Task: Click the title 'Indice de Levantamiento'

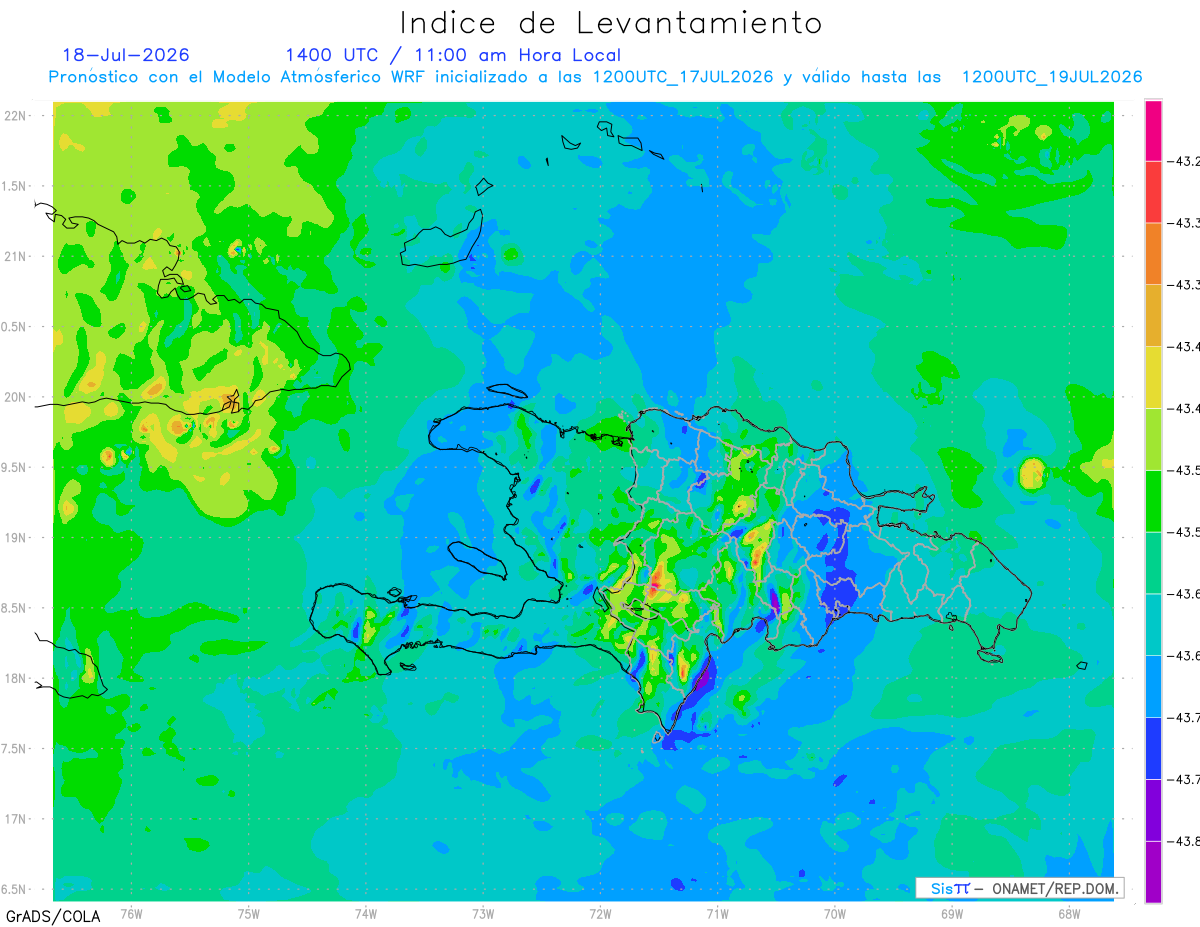Action: pyautogui.click(x=610, y=23)
